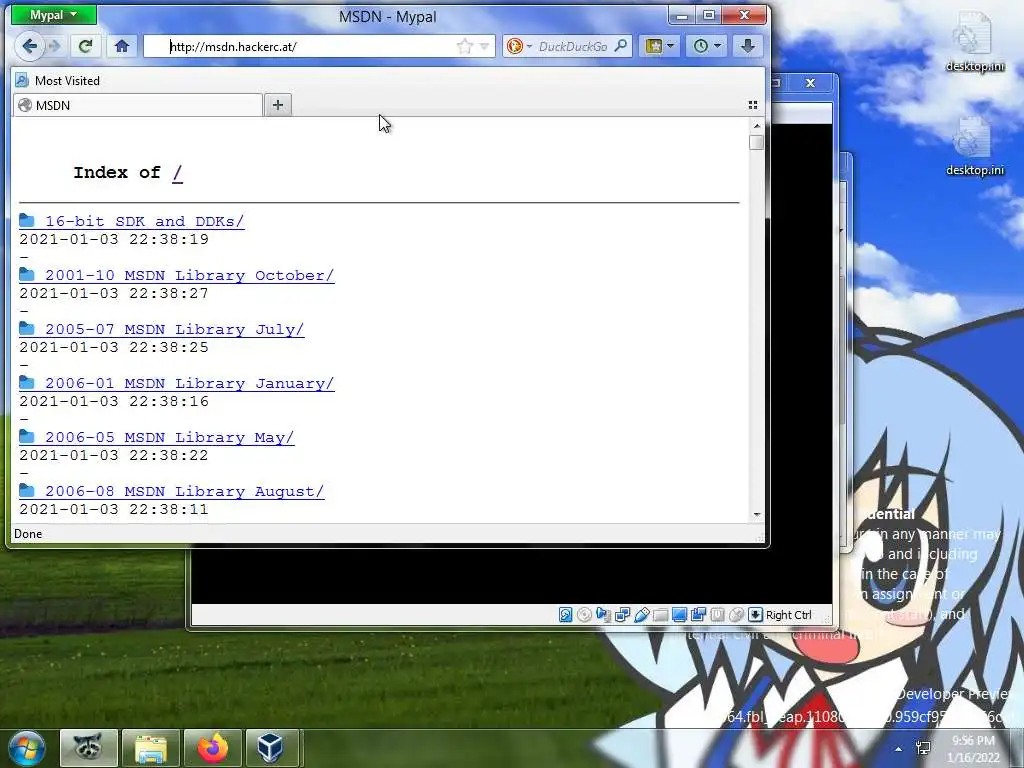
Task: Select the upper desktop.ini desktop file
Action: click(974, 43)
